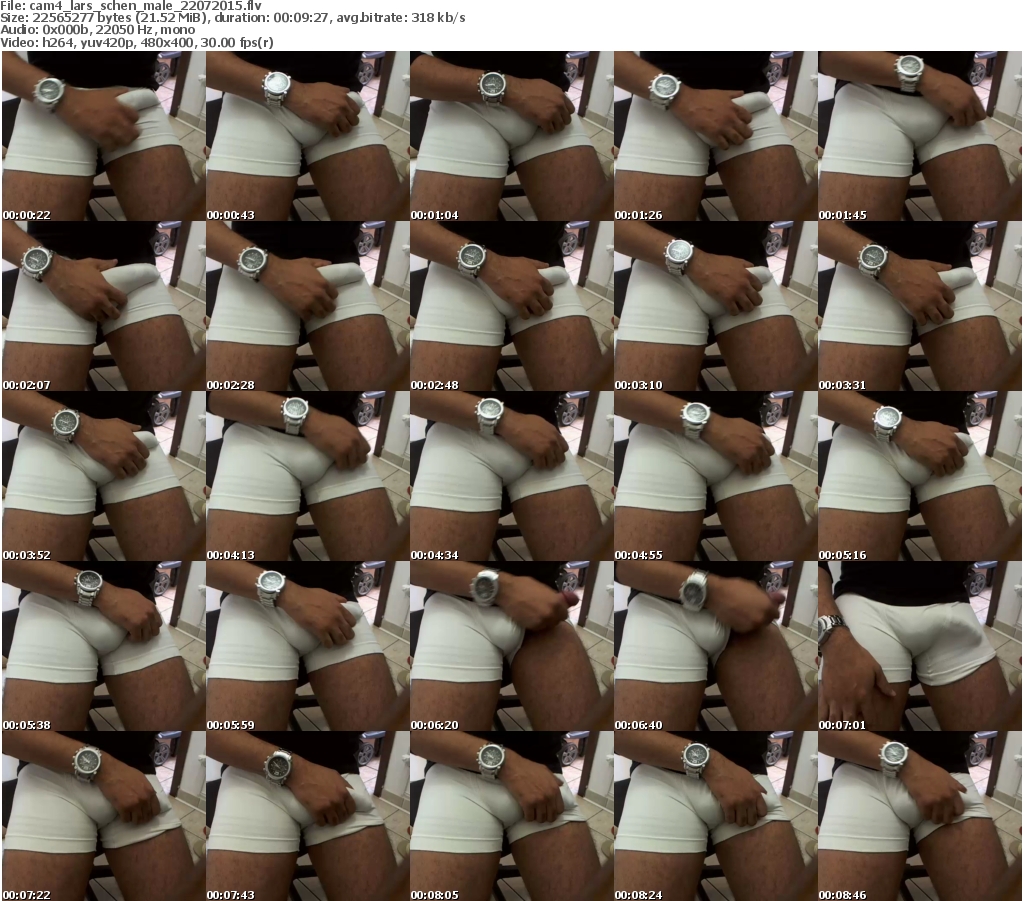Choose the frame stamped 00:02:28
This screenshot has width=1024, height=901.
[x=308, y=306]
